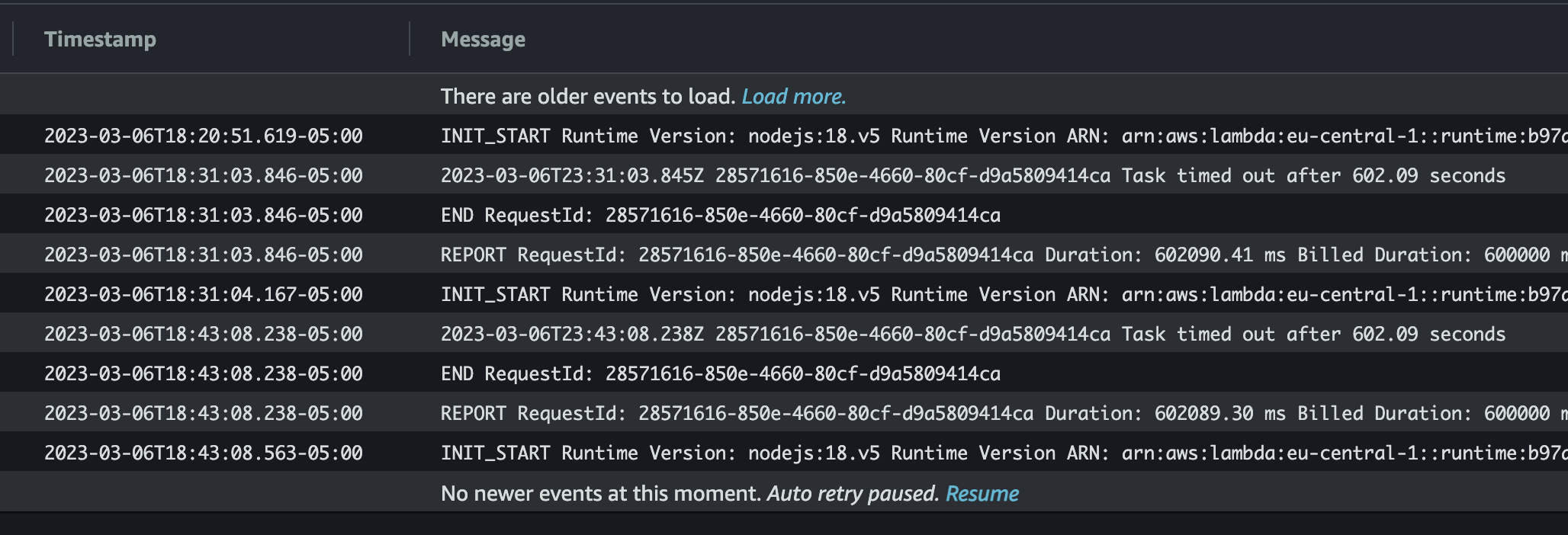Select the message showing 602.09 seconds timeout

pyautogui.click(x=915, y=175)
